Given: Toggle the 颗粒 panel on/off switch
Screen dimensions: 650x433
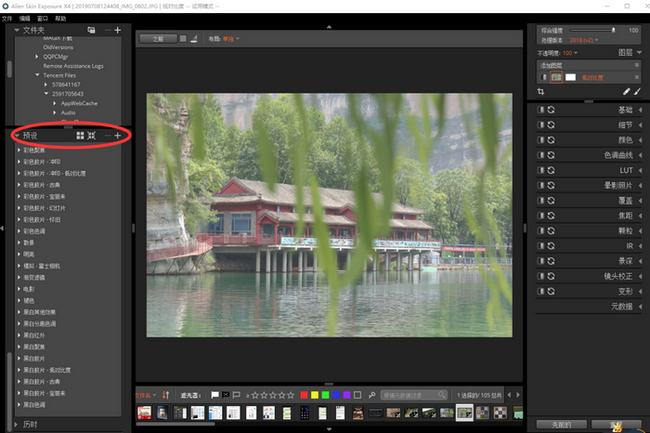Looking at the screenshot, I should (x=541, y=231).
